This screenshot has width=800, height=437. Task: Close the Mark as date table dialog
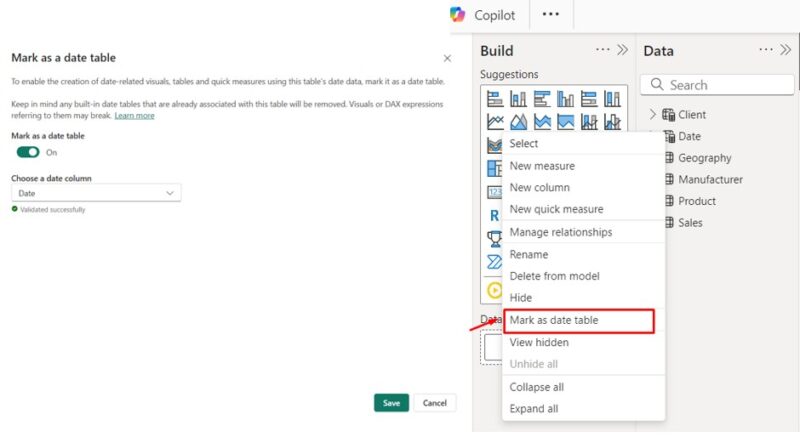446,59
